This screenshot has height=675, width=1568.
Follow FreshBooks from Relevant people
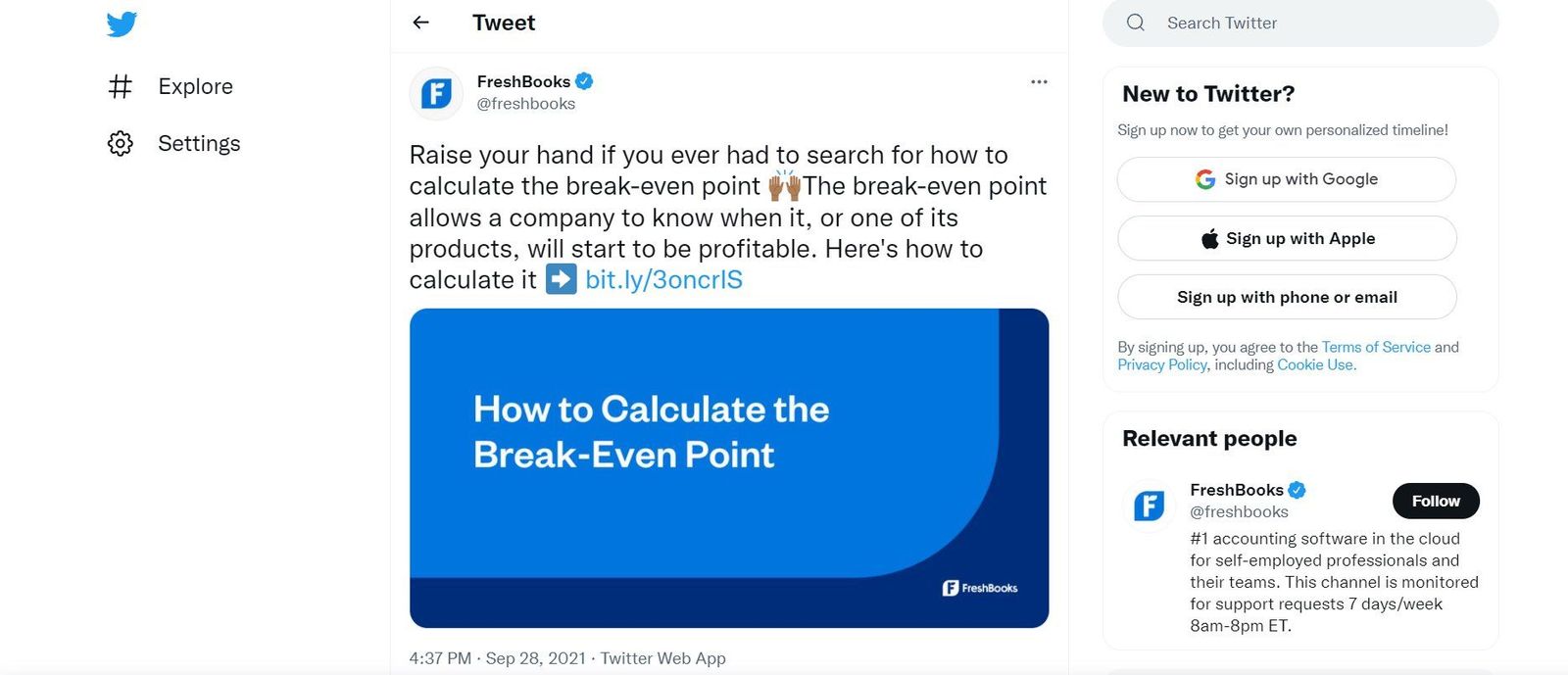tap(1436, 501)
